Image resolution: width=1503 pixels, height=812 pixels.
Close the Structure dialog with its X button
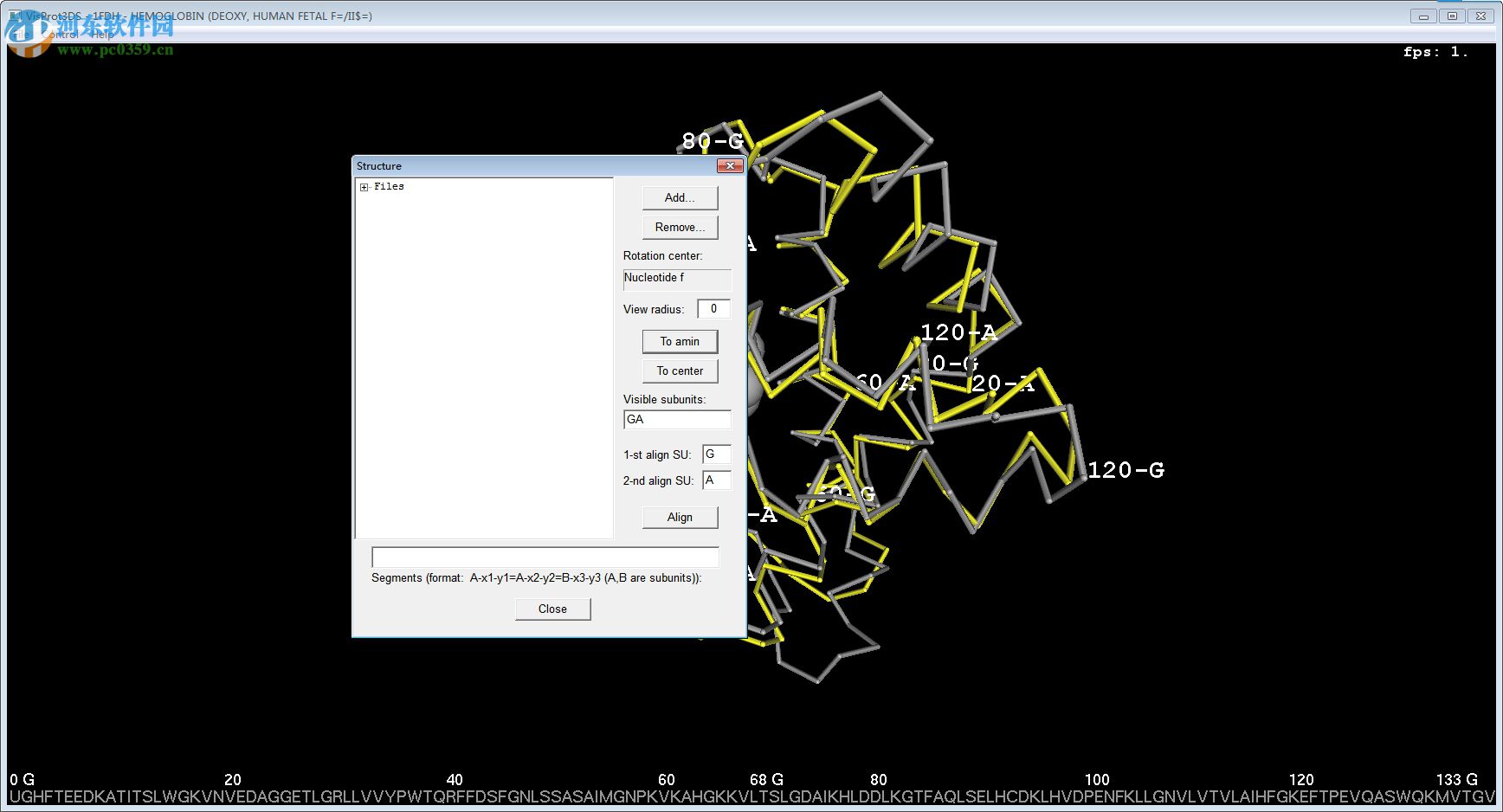click(x=730, y=165)
